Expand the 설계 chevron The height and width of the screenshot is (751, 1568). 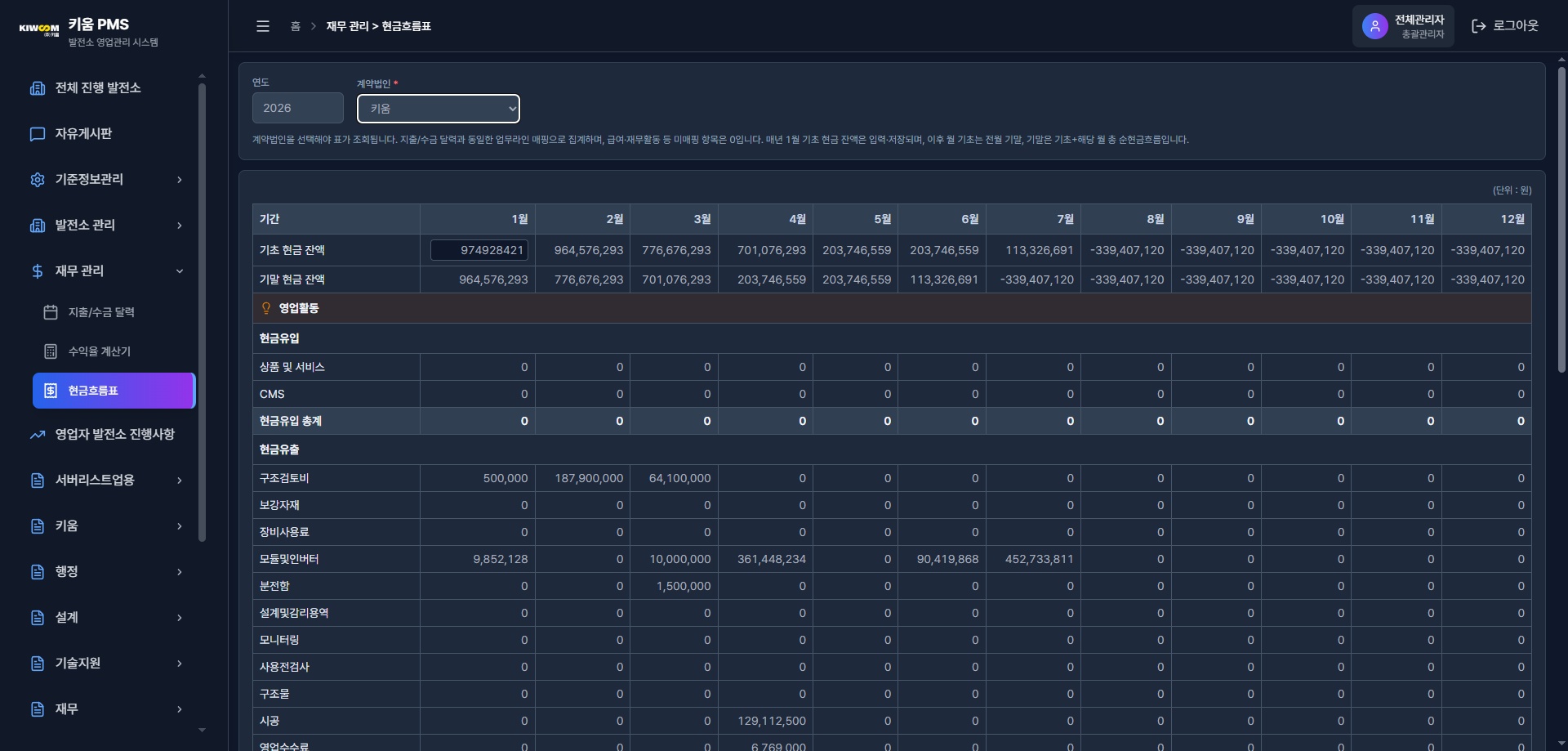coord(180,618)
